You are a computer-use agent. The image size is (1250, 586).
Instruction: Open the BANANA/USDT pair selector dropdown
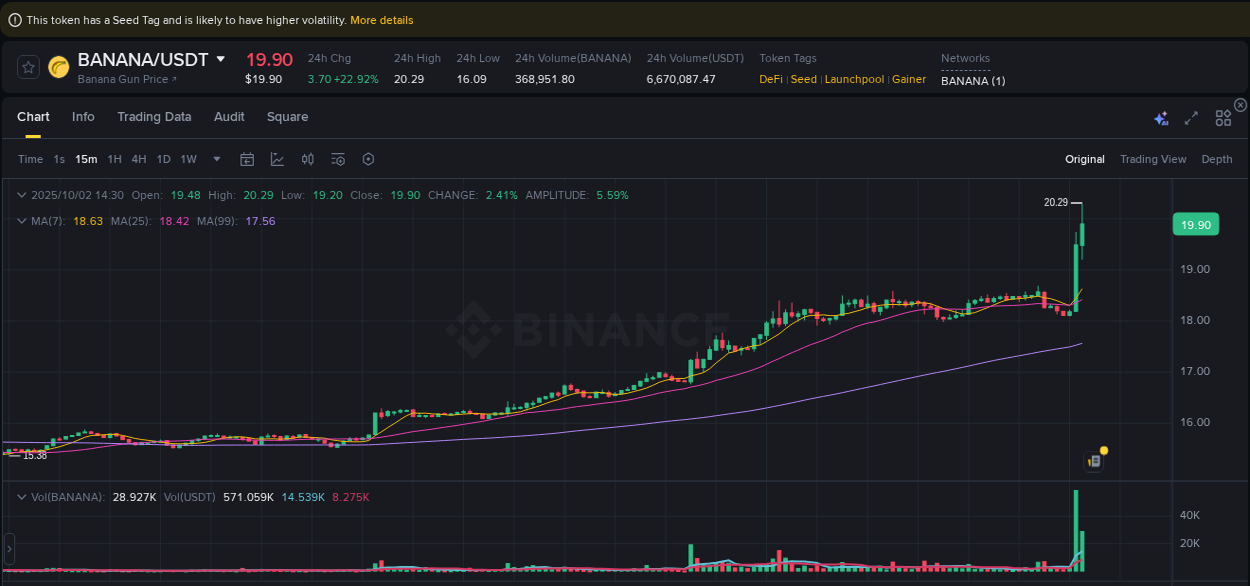click(x=221, y=59)
